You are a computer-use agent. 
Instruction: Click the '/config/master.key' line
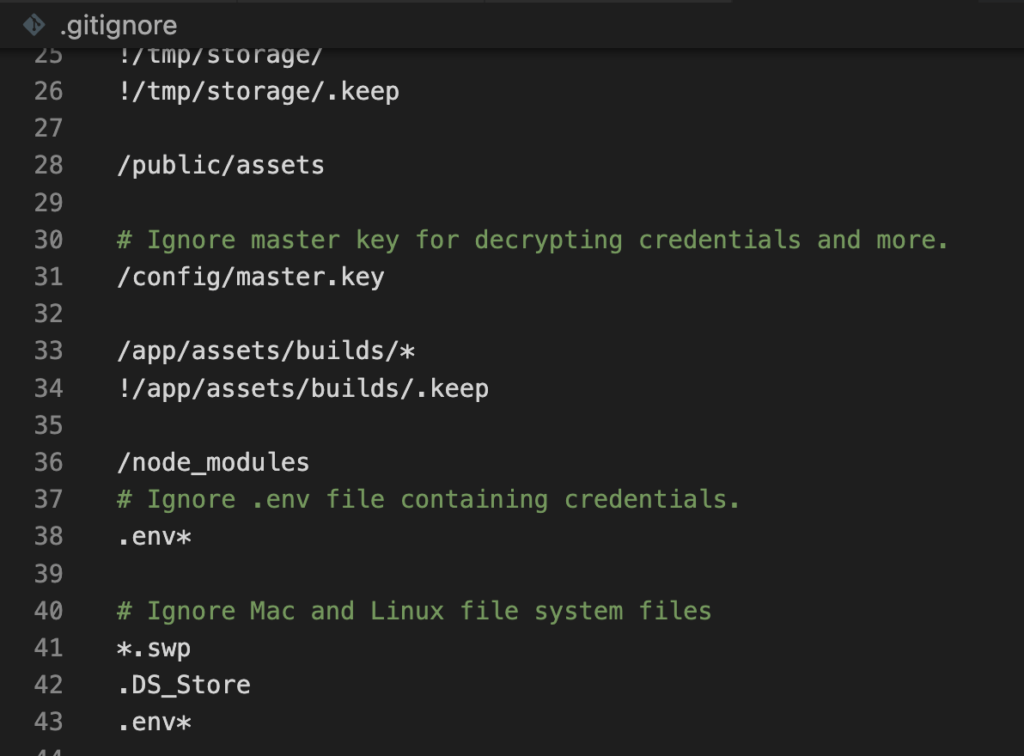pyautogui.click(x=251, y=277)
